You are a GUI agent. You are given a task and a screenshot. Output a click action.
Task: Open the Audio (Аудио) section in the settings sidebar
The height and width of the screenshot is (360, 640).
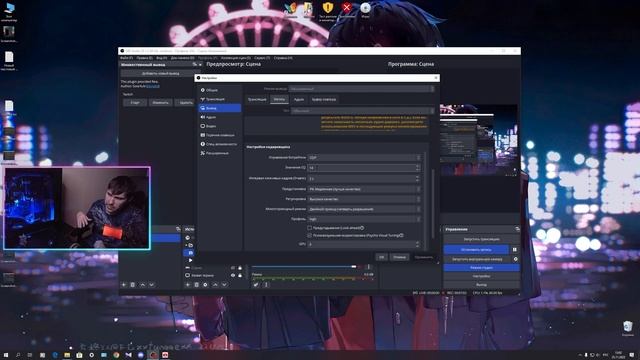[x=220, y=117]
